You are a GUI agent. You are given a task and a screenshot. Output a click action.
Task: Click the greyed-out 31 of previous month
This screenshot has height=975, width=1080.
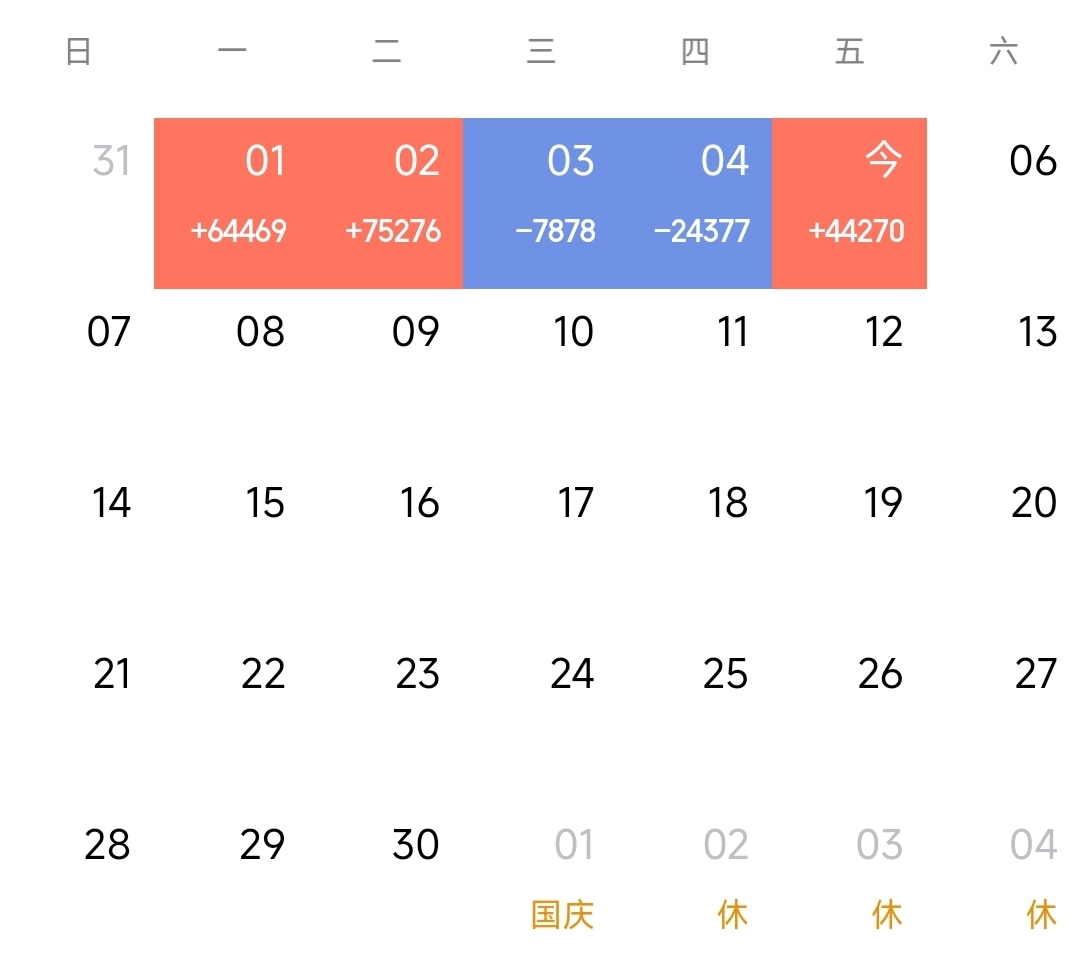111,160
